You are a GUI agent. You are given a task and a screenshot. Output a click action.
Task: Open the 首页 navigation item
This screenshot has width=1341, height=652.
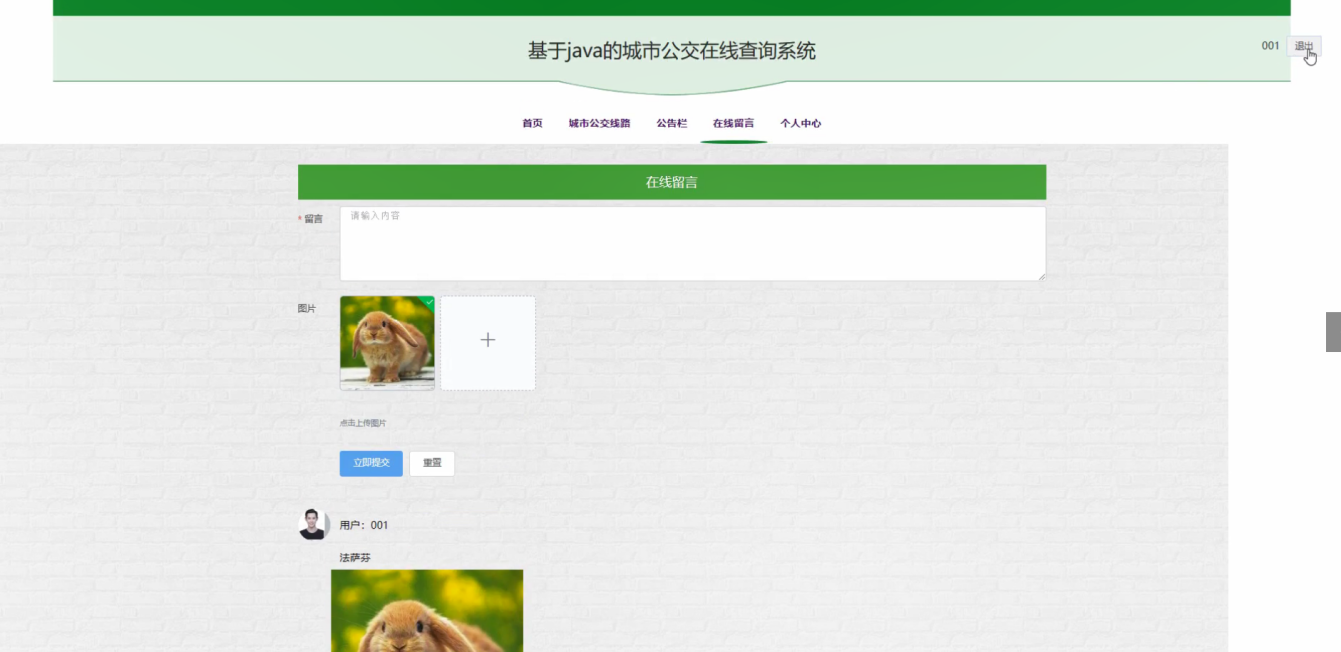(532, 123)
